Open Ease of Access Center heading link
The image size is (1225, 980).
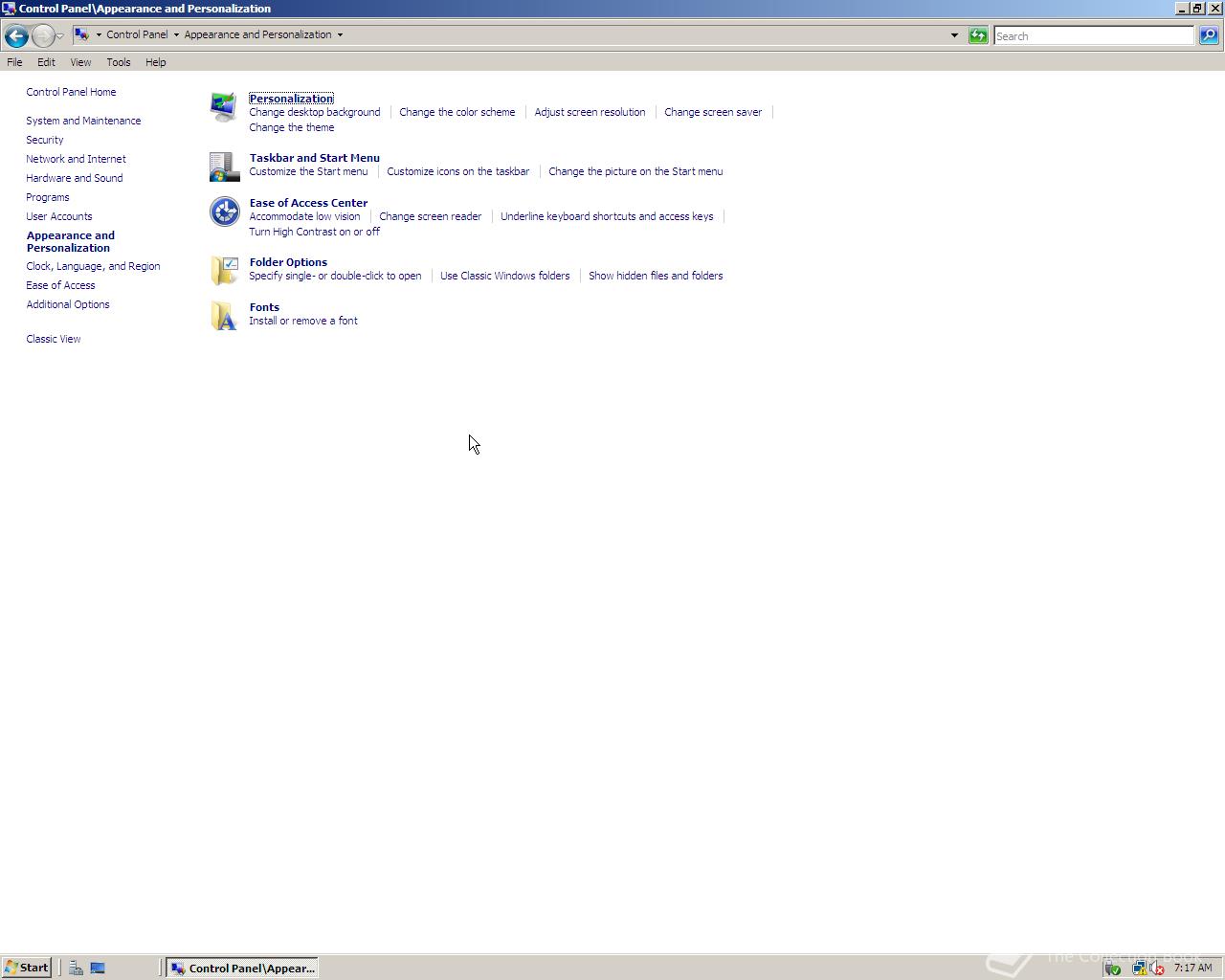click(x=308, y=203)
